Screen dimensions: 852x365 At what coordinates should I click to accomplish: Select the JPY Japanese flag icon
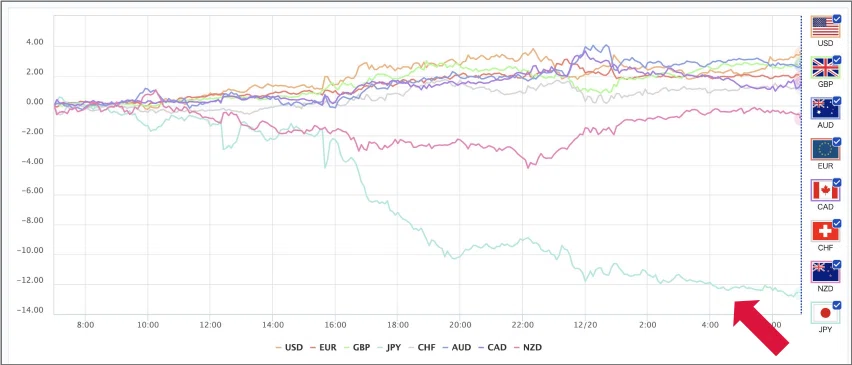pos(825,313)
